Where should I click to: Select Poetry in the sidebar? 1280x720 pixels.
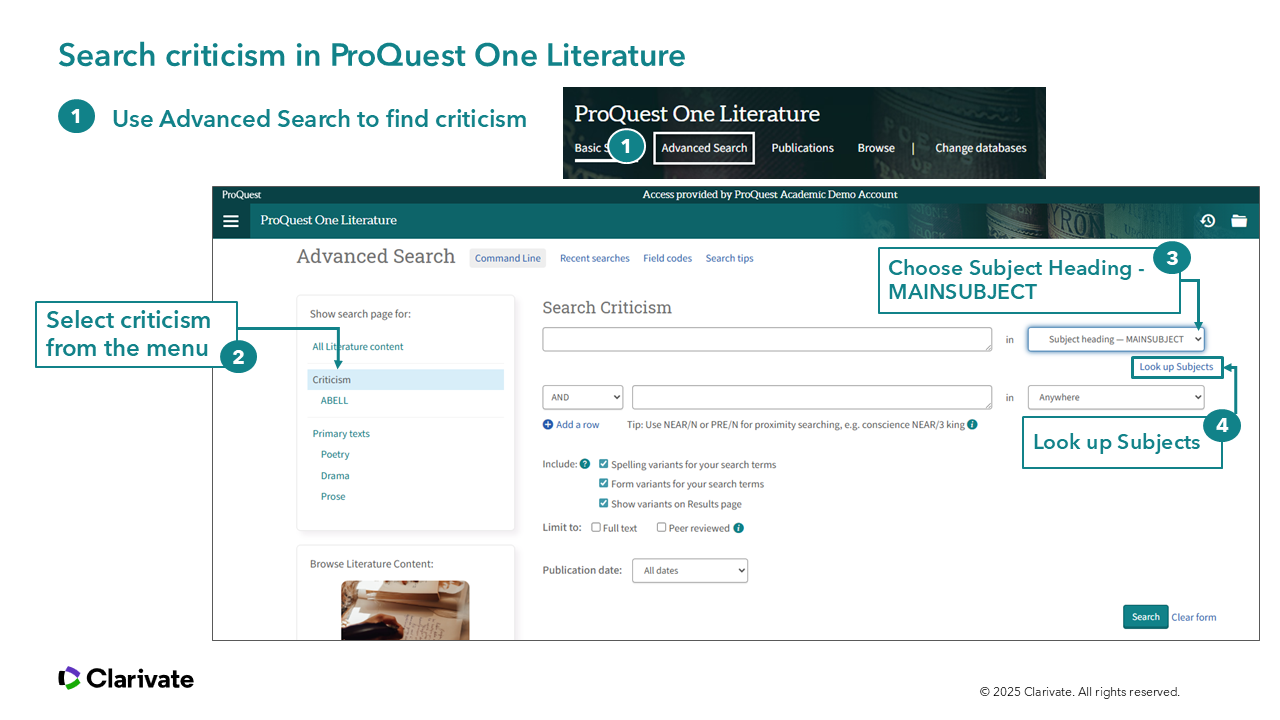(335, 454)
